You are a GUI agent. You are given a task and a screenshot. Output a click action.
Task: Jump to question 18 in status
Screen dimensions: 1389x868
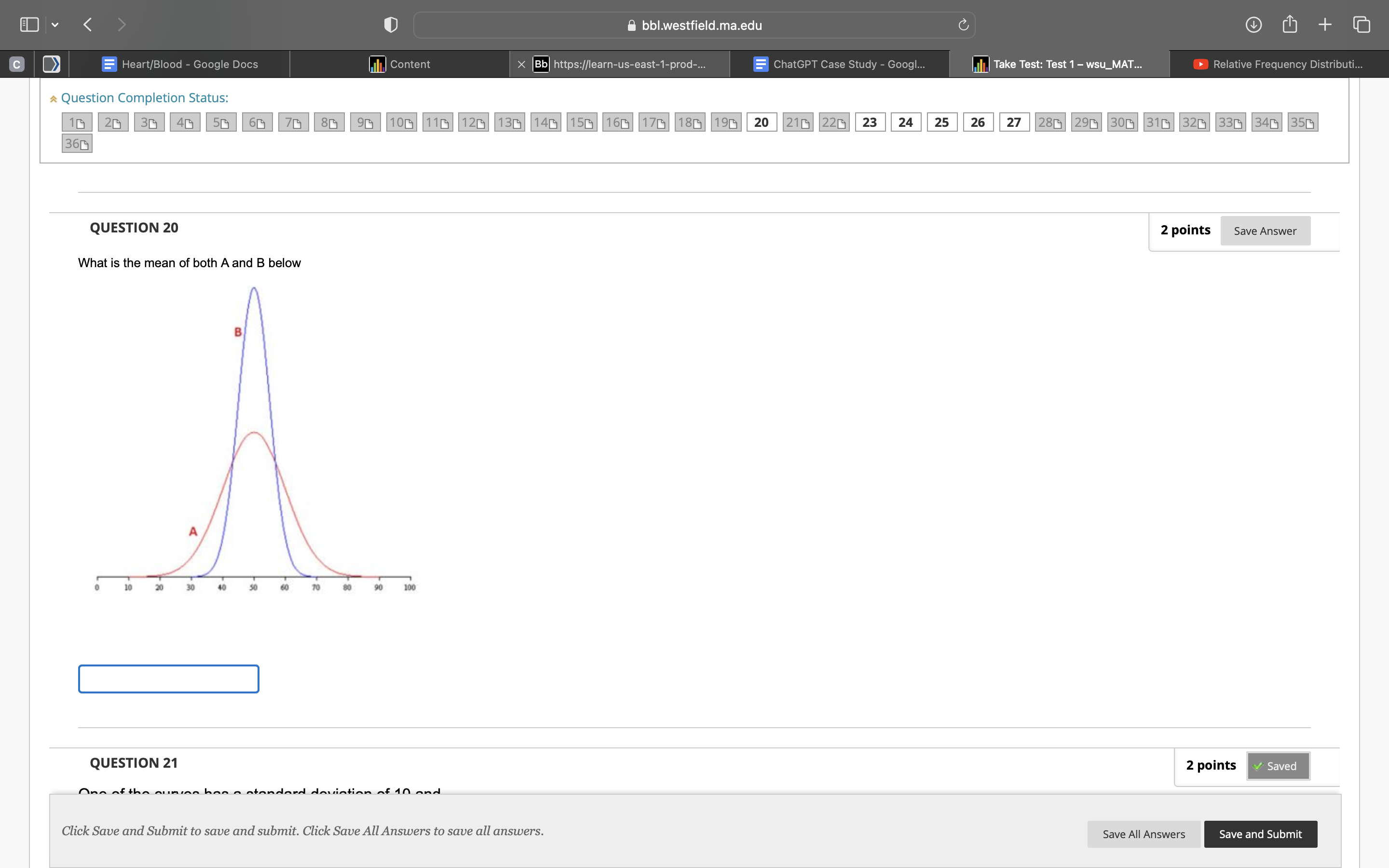tap(690, 122)
